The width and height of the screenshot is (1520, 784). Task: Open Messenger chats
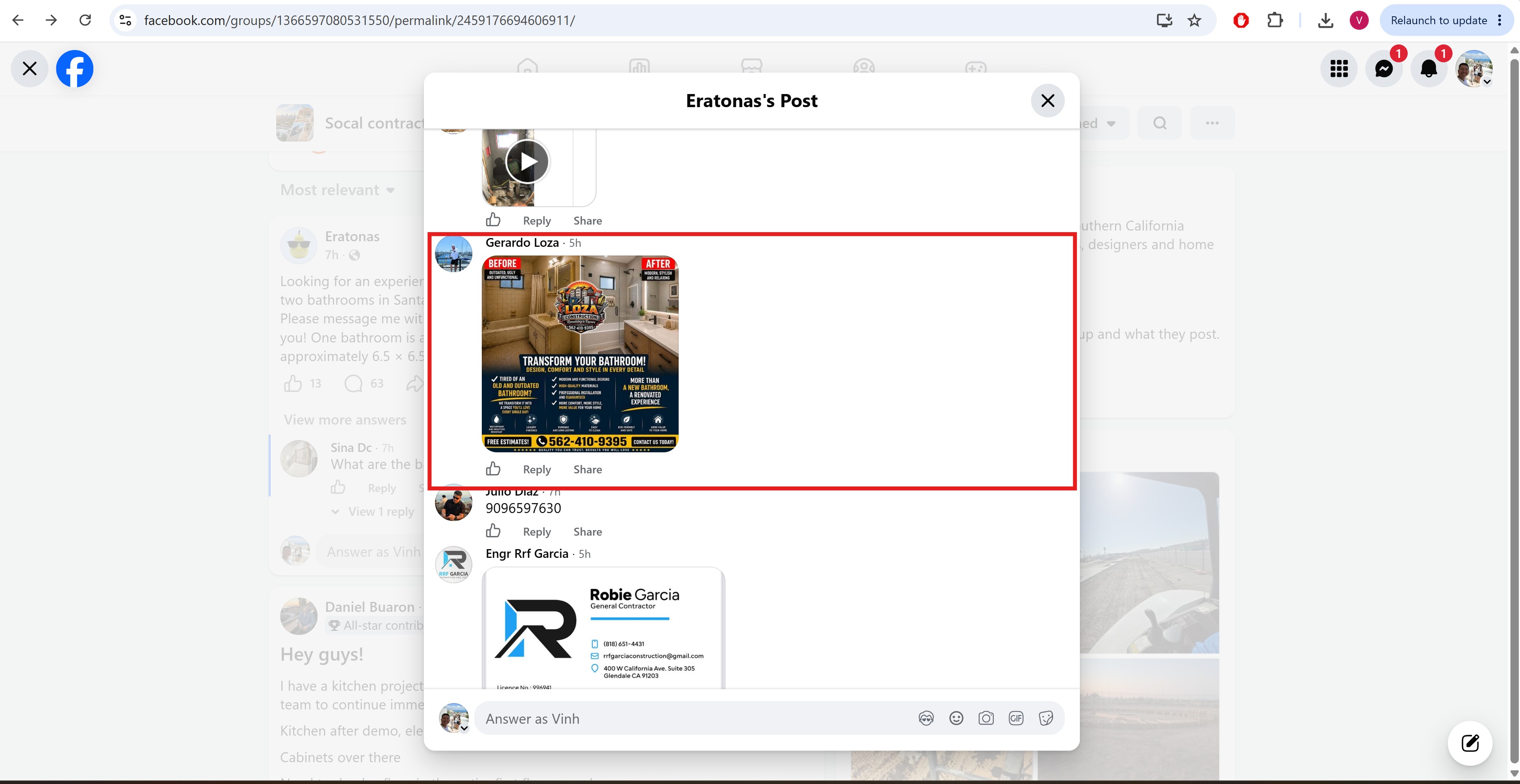click(x=1384, y=68)
